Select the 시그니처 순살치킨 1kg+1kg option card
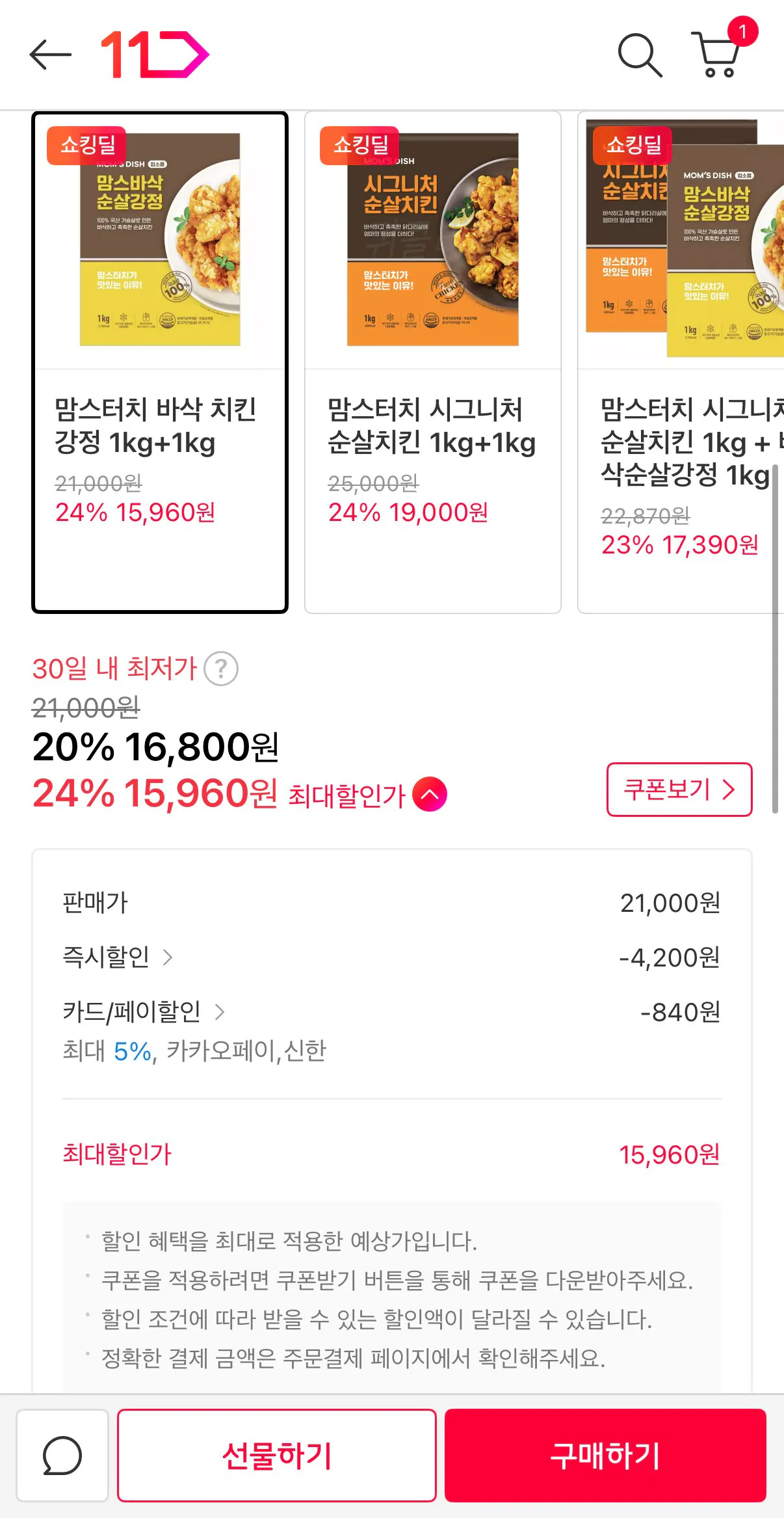The image size is (784, 1518). (x=432, y=362)
